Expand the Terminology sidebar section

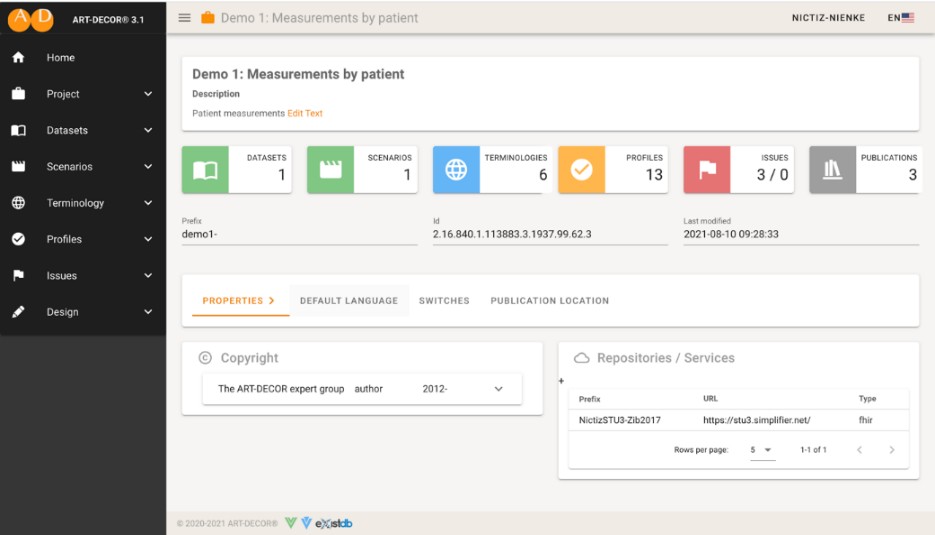[x=148, y=204]
